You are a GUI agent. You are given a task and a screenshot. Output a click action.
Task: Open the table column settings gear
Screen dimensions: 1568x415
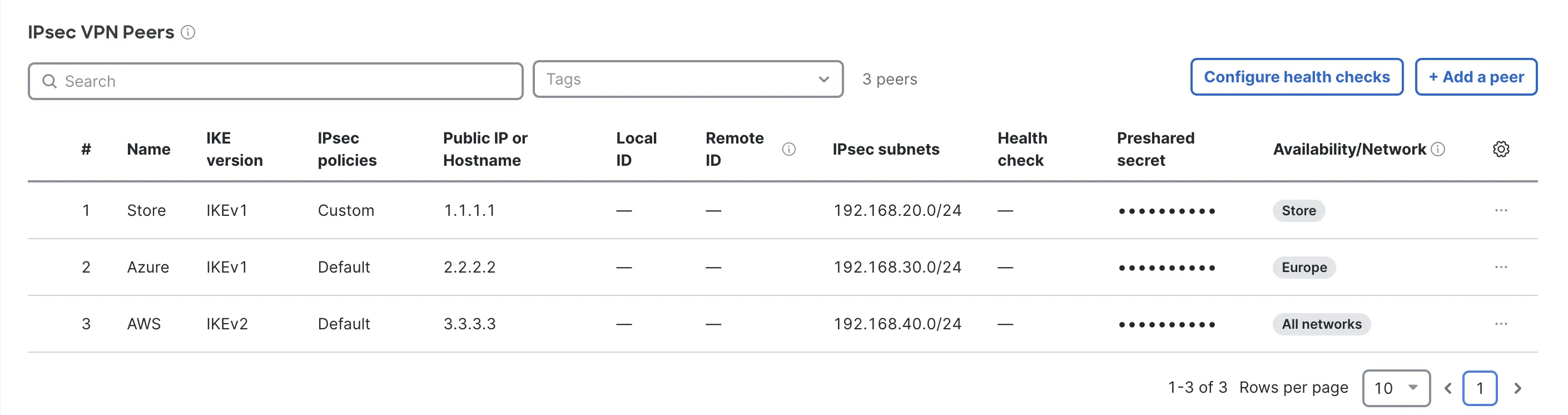click(1501, 149)
